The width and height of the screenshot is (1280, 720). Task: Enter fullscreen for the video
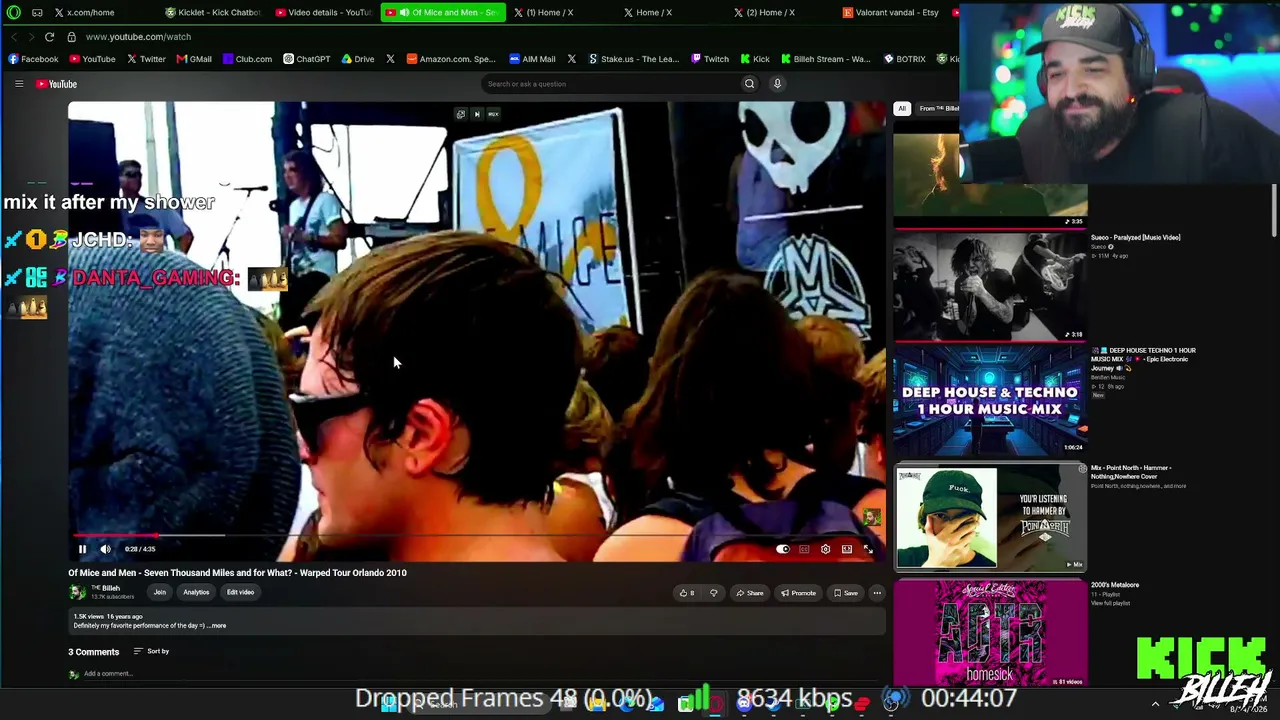pyautogui.click(x=868, y=549)
